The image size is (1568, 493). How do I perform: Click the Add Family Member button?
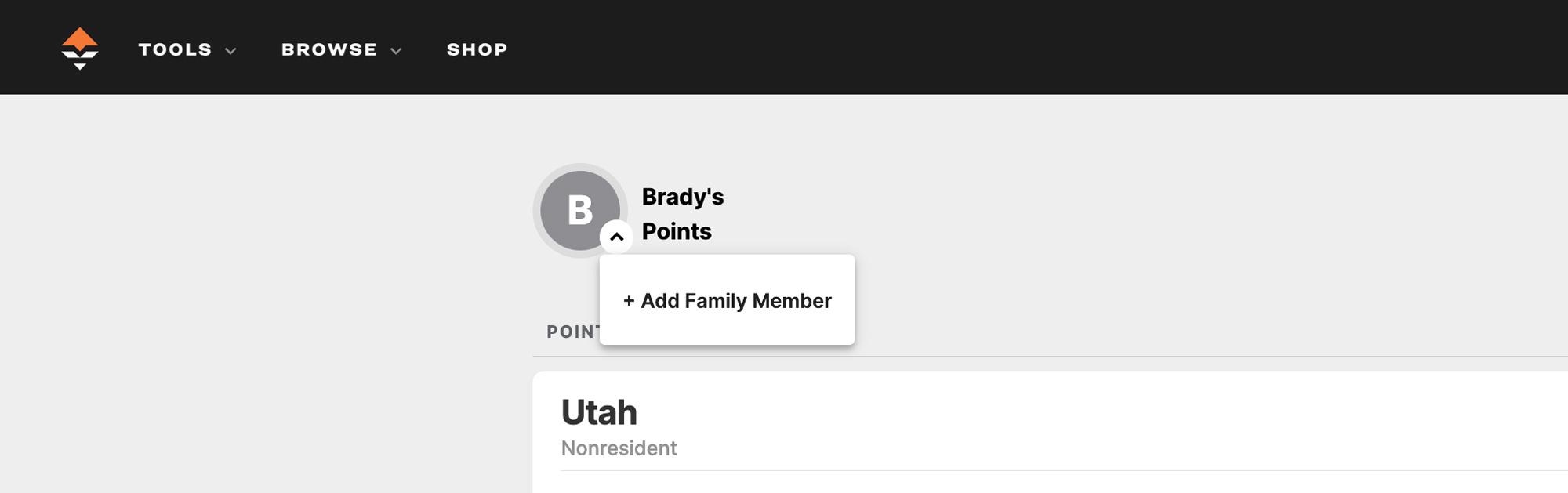point(727,300)
